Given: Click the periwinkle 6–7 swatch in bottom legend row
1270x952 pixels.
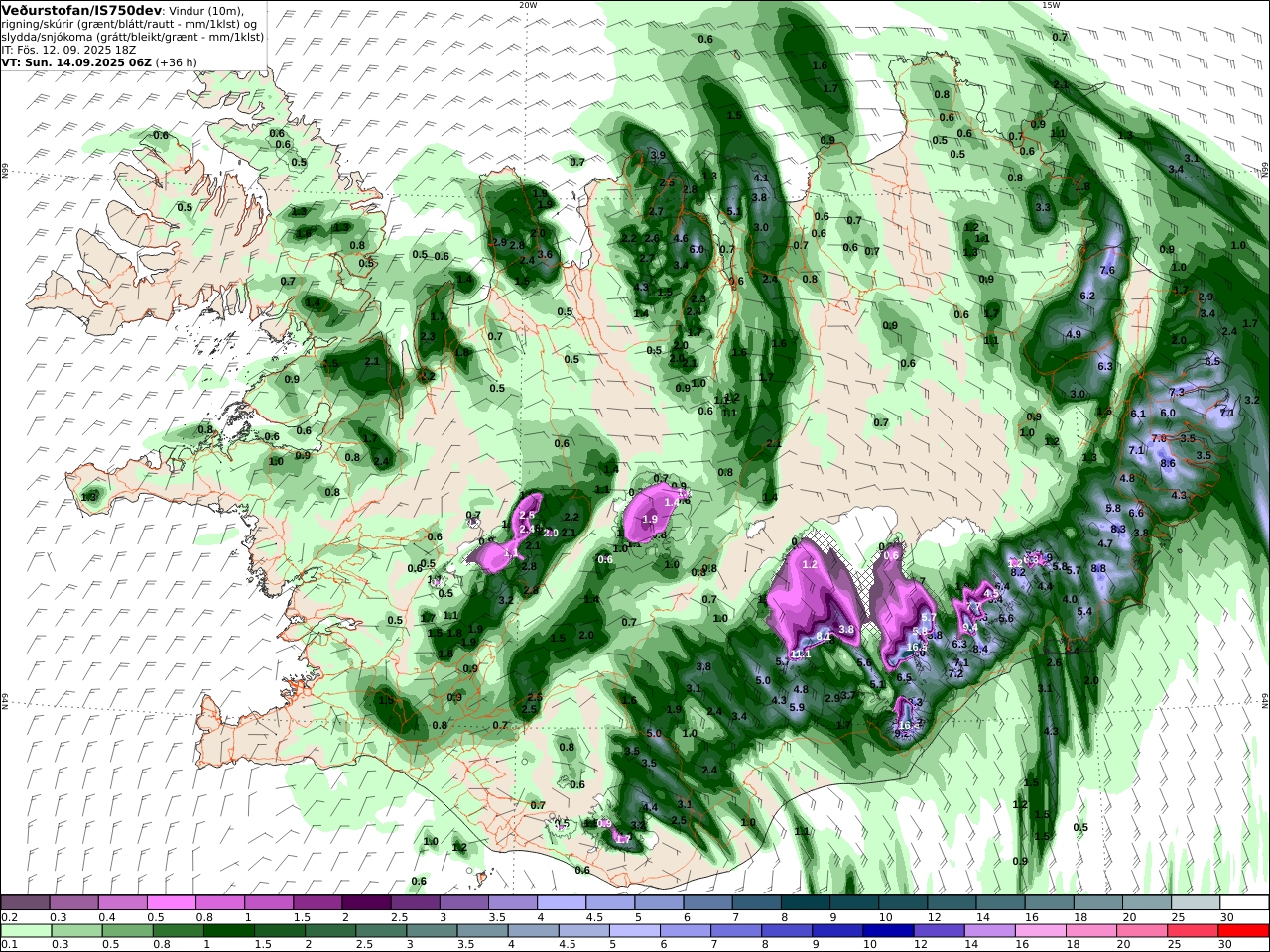Looking at the screenshot, I should tap(686, 931).
